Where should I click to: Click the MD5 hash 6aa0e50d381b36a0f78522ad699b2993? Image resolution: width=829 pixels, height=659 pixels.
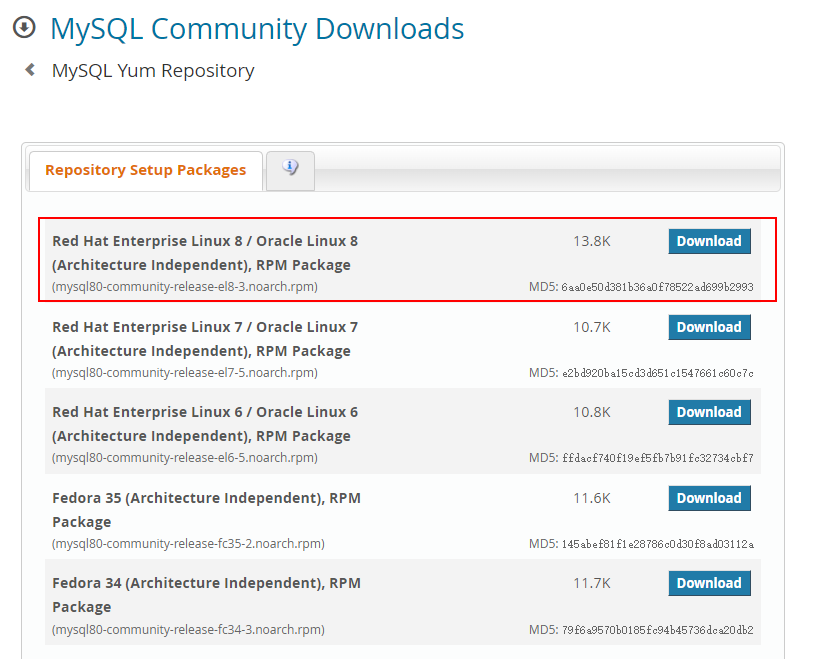coord(657,287)
